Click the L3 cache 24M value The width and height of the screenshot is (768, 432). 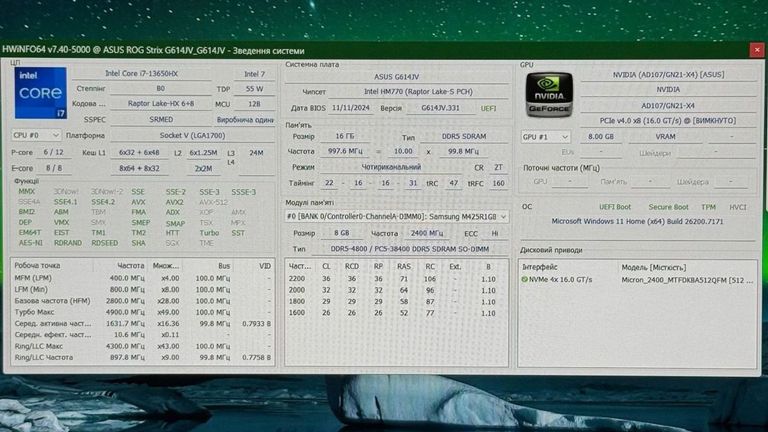pyautogui.click(x=256, y=153)
